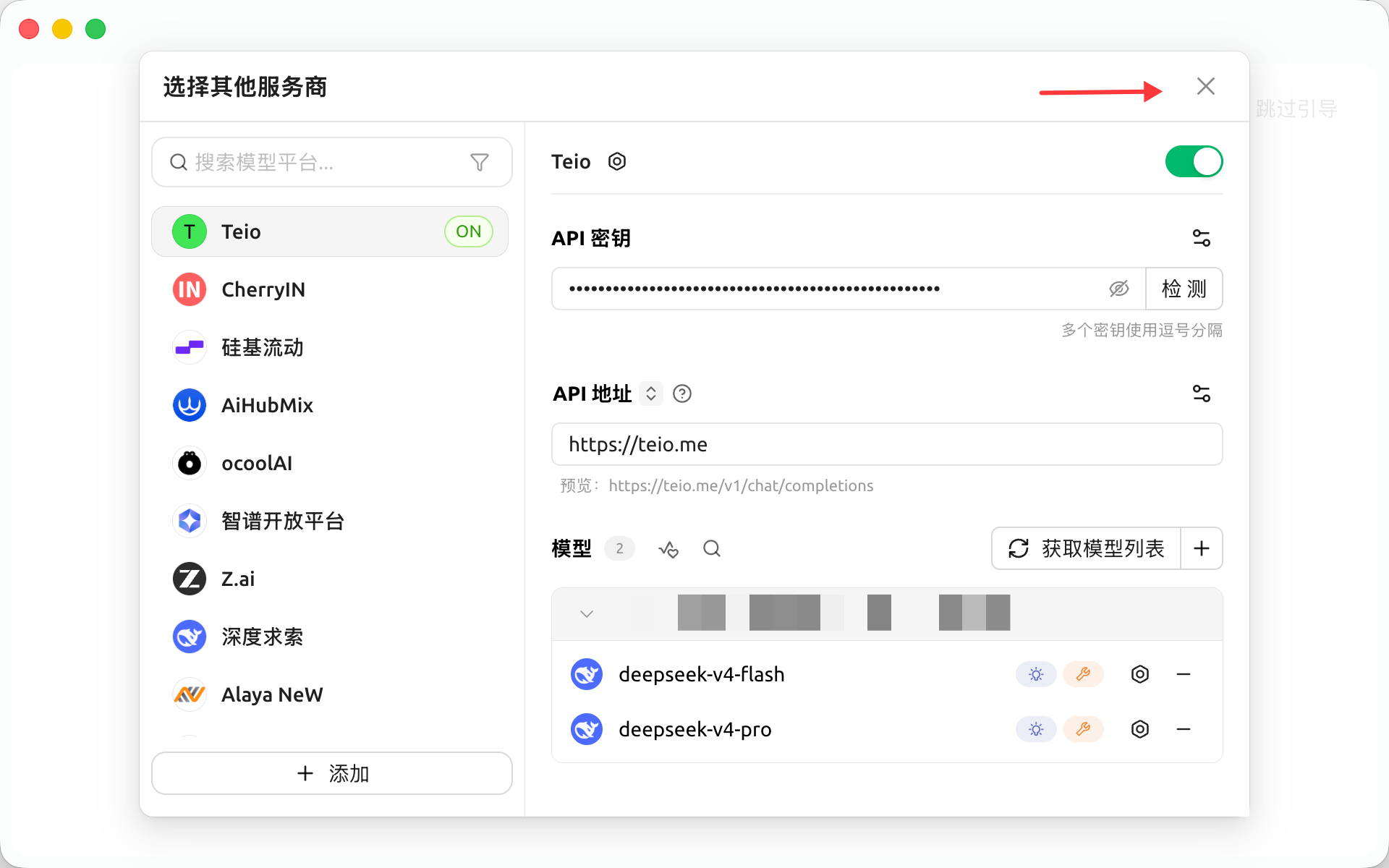Click the preview URL teio.me/v1/chat/completions

pos(741,485)
